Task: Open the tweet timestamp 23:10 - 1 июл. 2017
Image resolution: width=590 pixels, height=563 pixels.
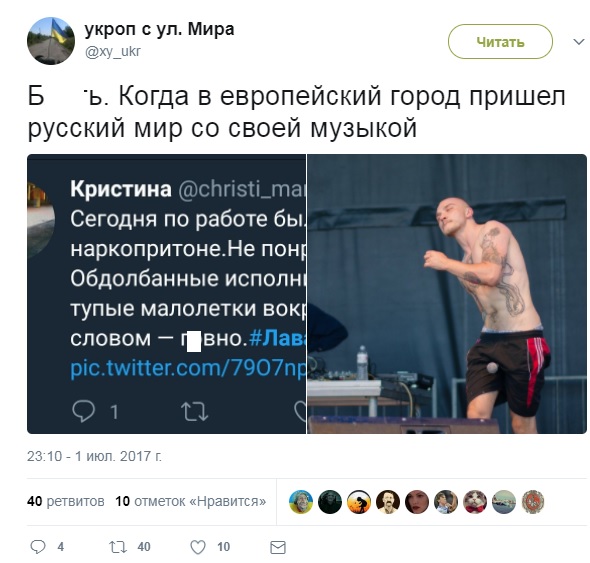Action: coord(94,456)
